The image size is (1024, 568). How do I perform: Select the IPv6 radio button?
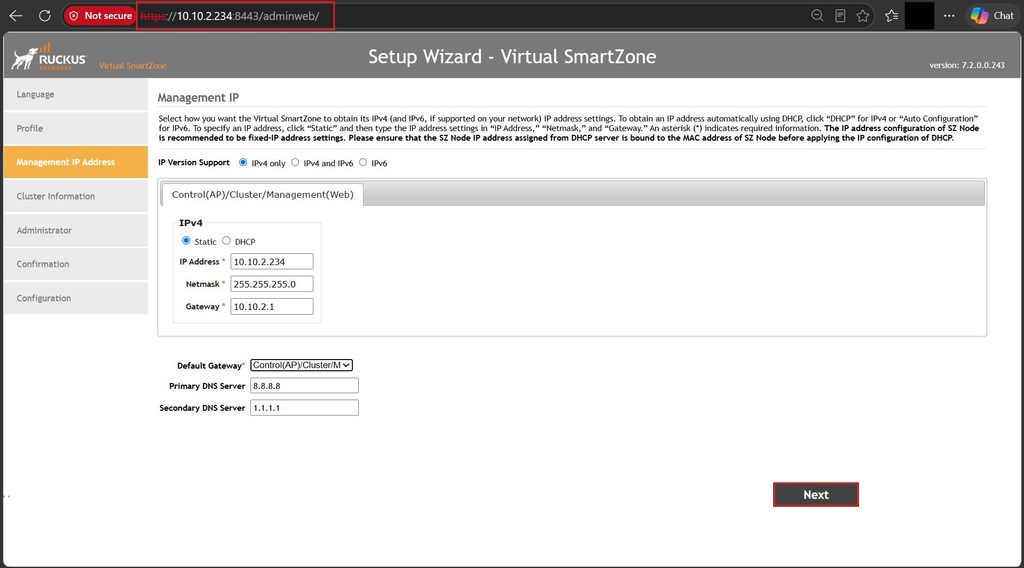pyautogui.click(x=363, y=163)
